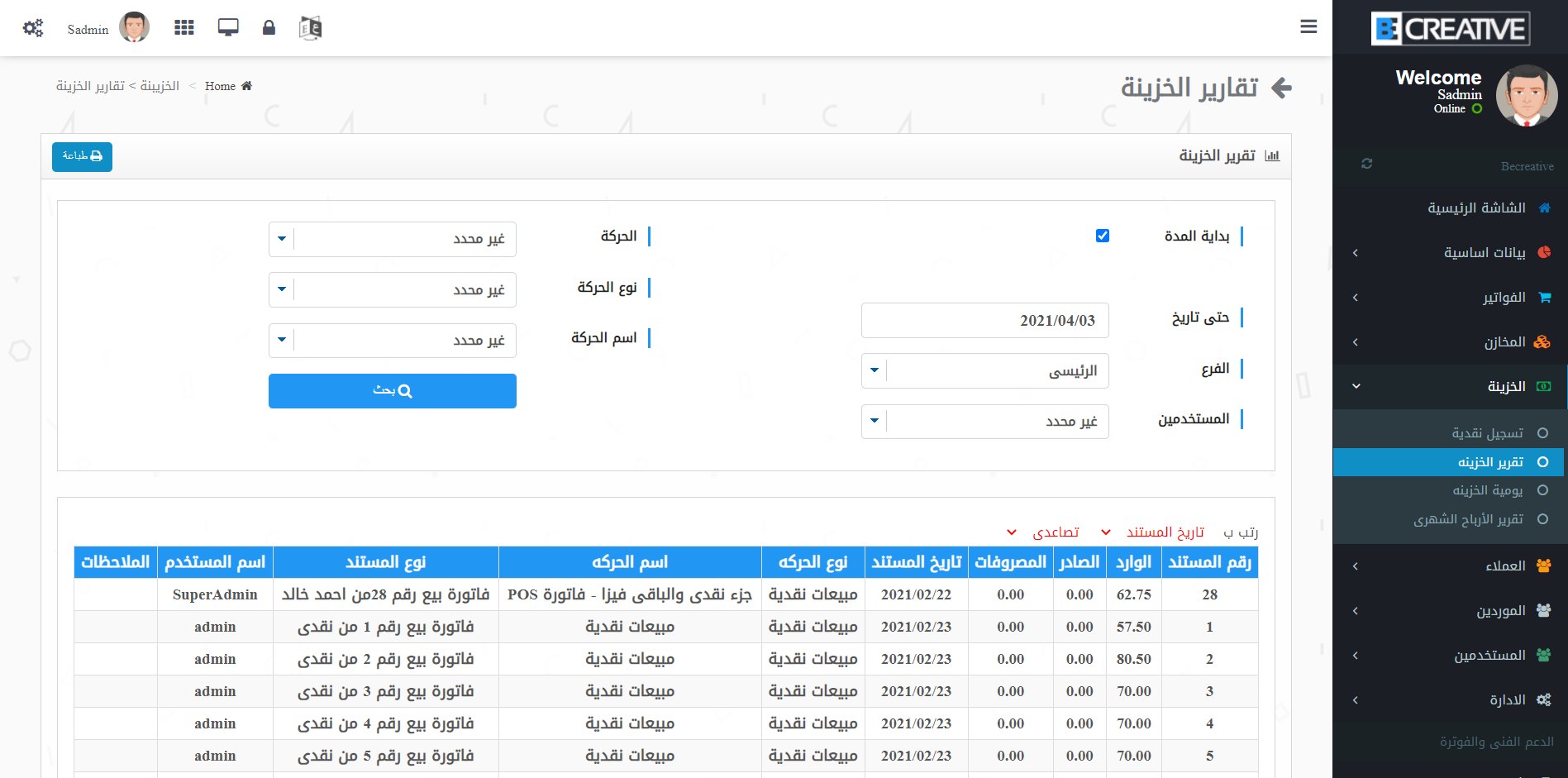Image resolution: width=1568 pixels, height=778 pixels.
Task: Click the monitor display icon
Action: 228,28
